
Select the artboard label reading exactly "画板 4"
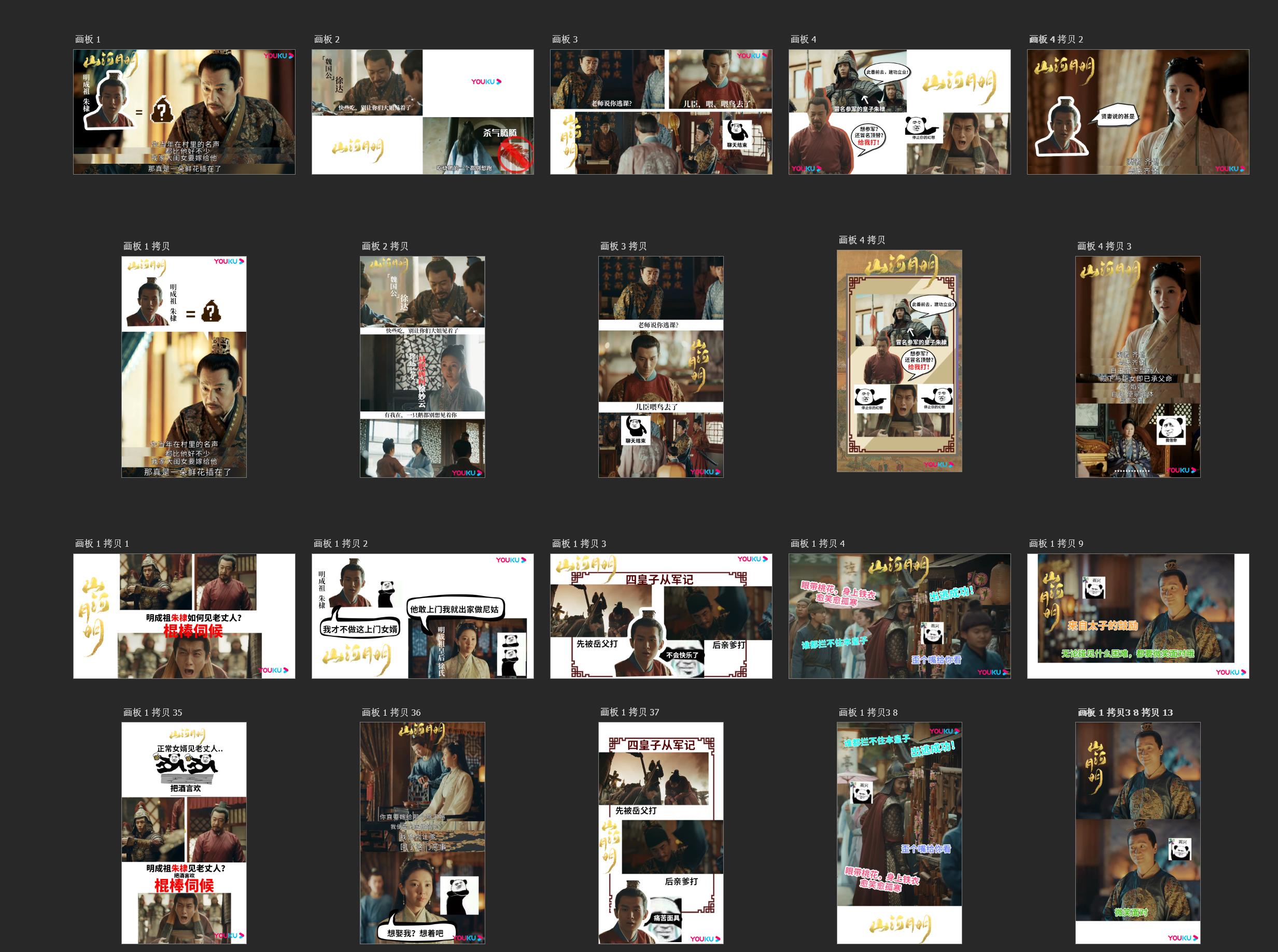coord(803,39)
